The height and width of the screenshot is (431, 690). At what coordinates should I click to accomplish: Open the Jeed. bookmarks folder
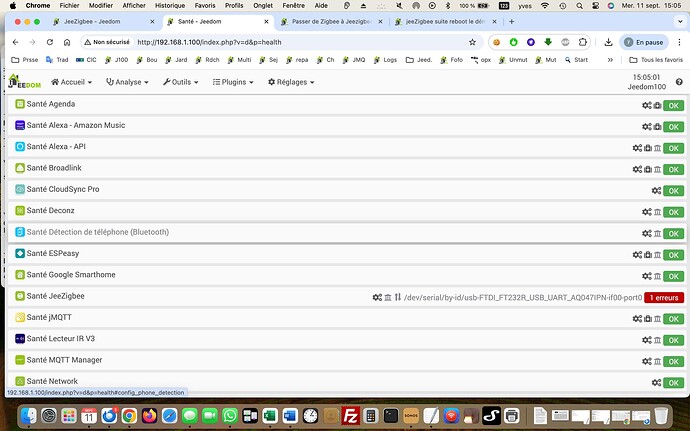[418, 60]
